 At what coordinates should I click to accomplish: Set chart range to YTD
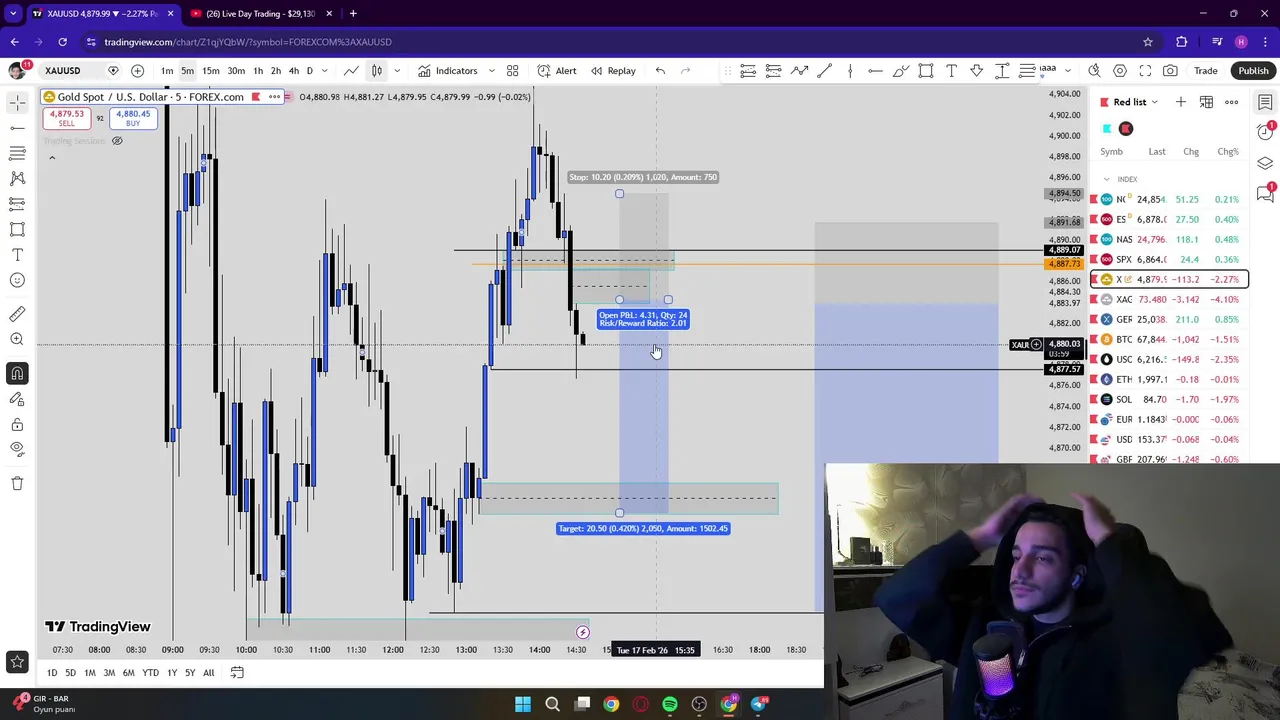[150, 673]
